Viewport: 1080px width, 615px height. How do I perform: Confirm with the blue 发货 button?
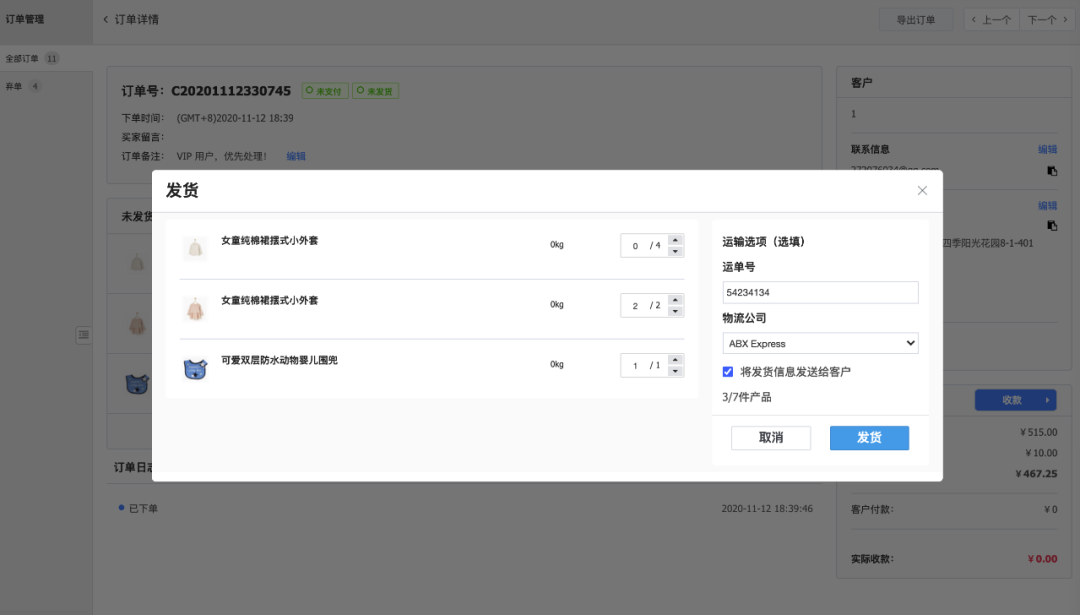click(x=869, y=438)
